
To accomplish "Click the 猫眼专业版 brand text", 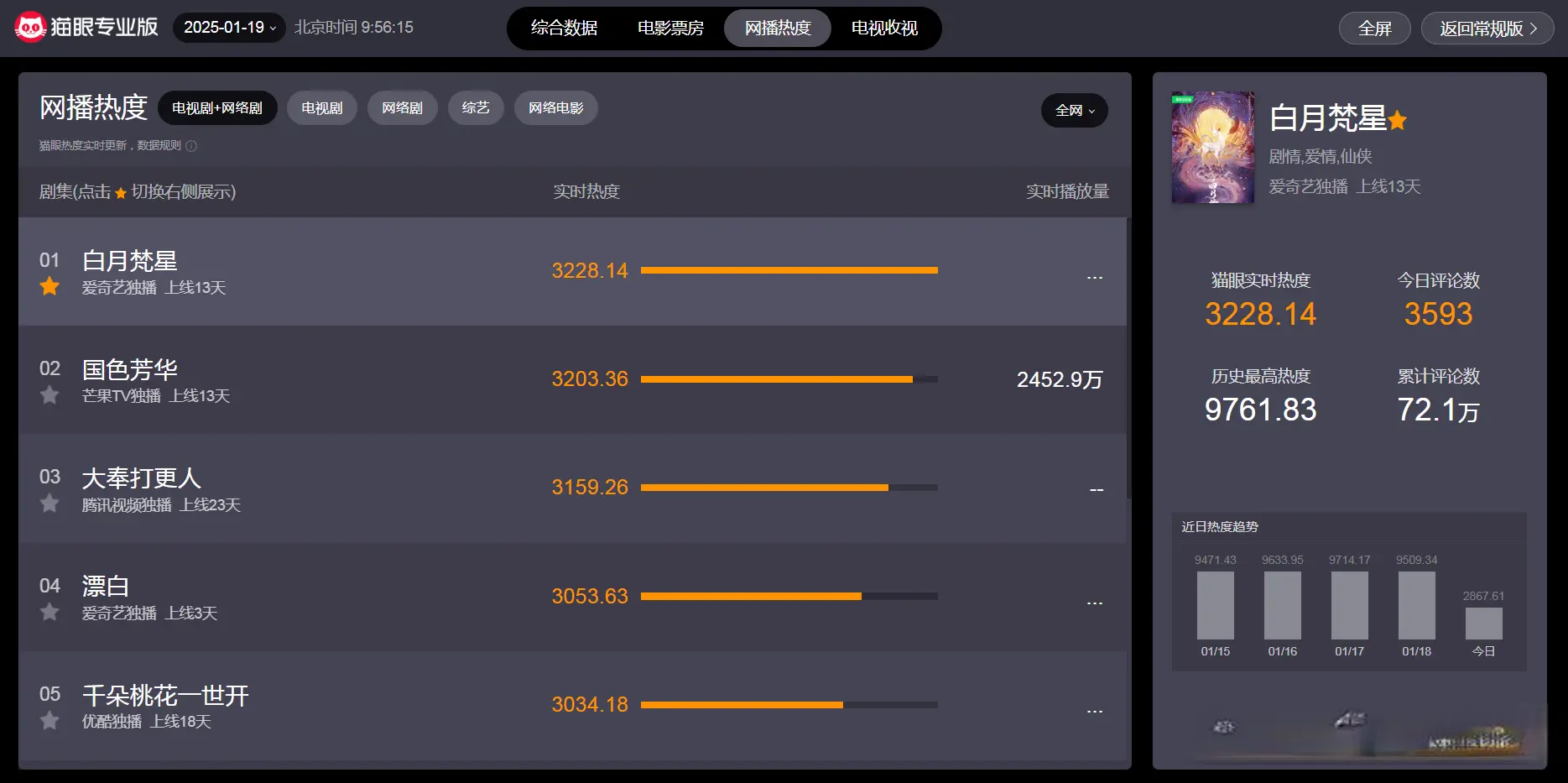I will click(x=104, y=27).
